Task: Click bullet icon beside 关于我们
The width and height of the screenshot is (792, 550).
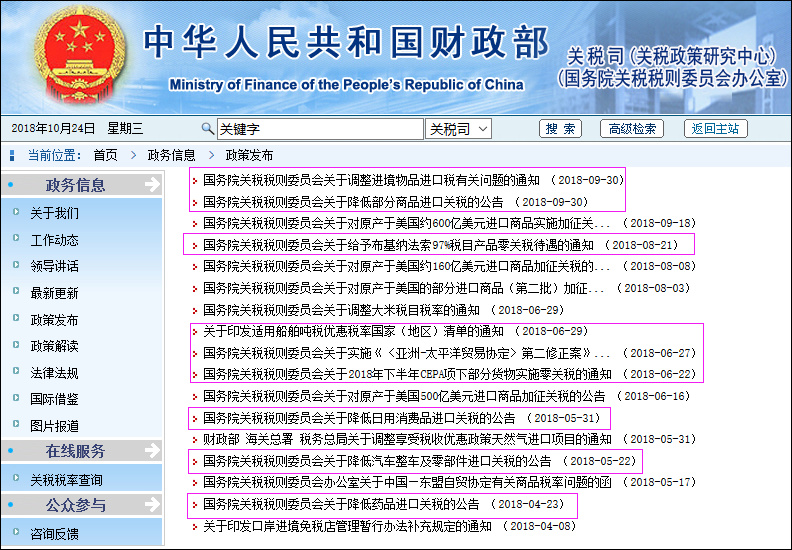Action: tap(16, 211)
